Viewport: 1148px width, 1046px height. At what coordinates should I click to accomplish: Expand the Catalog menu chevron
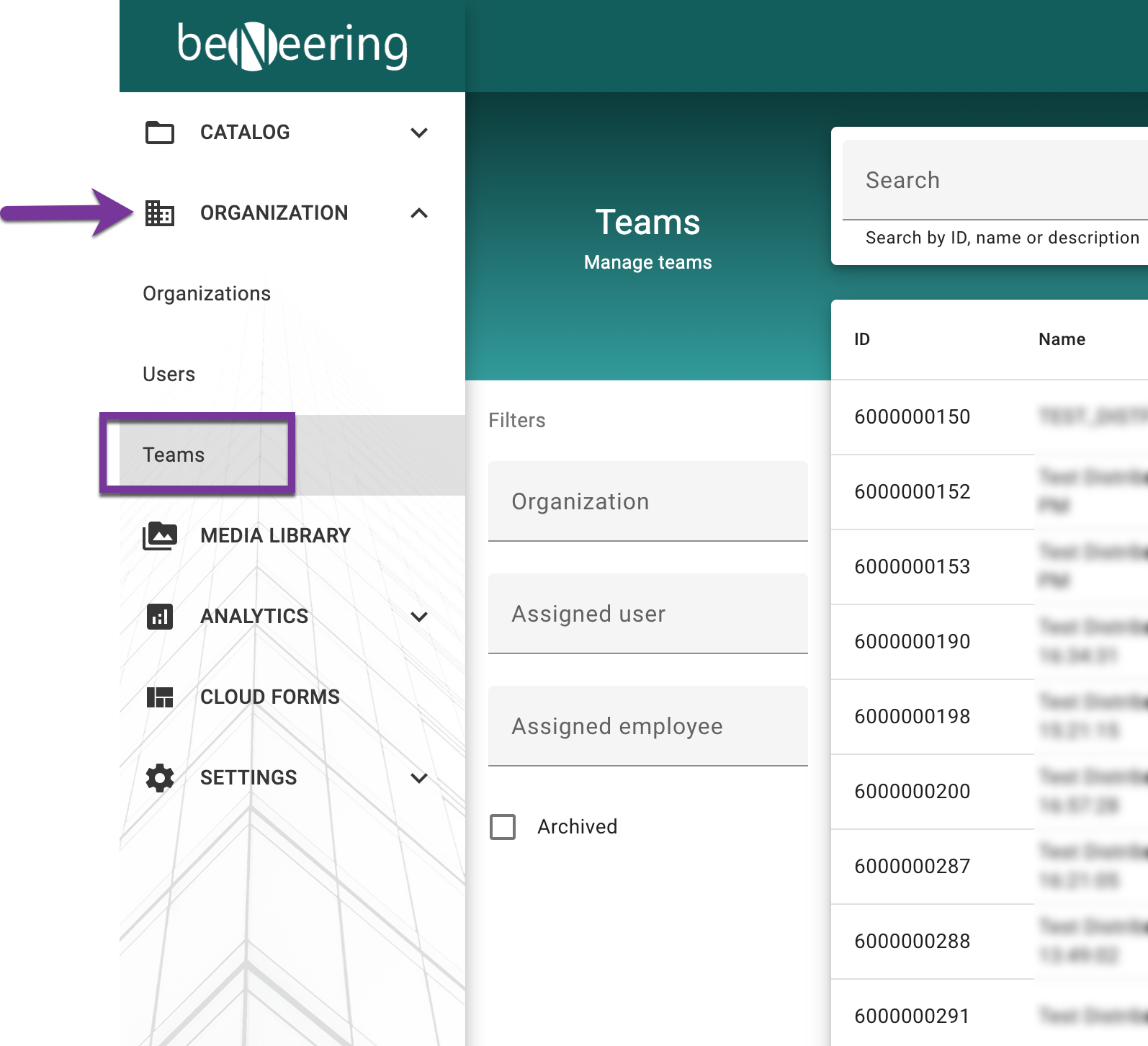[x=419, y=133]
